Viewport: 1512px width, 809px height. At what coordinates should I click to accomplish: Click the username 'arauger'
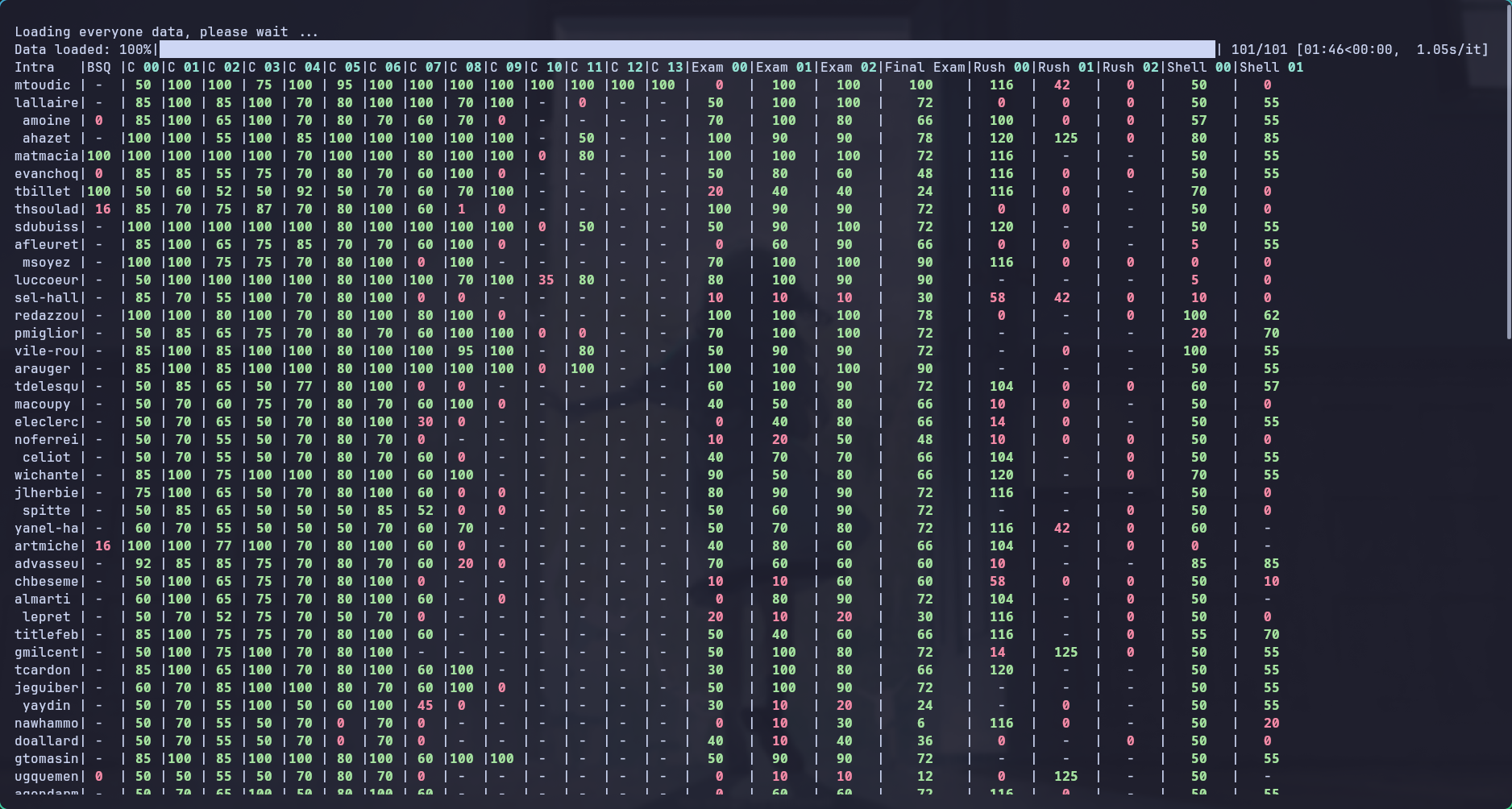[x=43, y=368]
